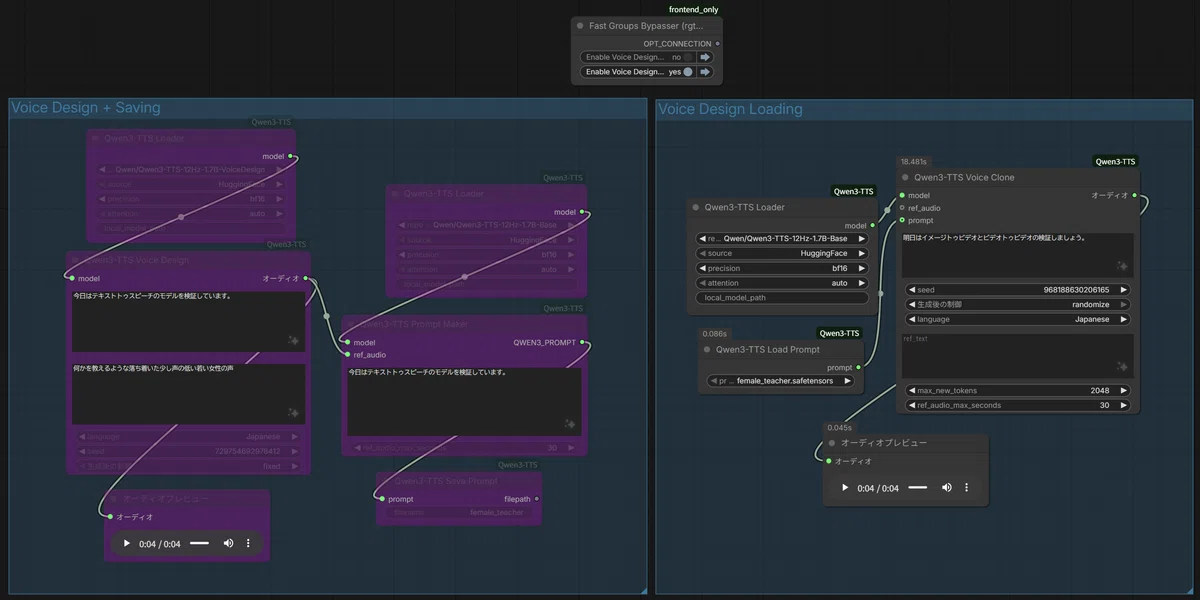
Task: Click audio progress bar in Voice Design Loading preview
Action: pos(917,488)
